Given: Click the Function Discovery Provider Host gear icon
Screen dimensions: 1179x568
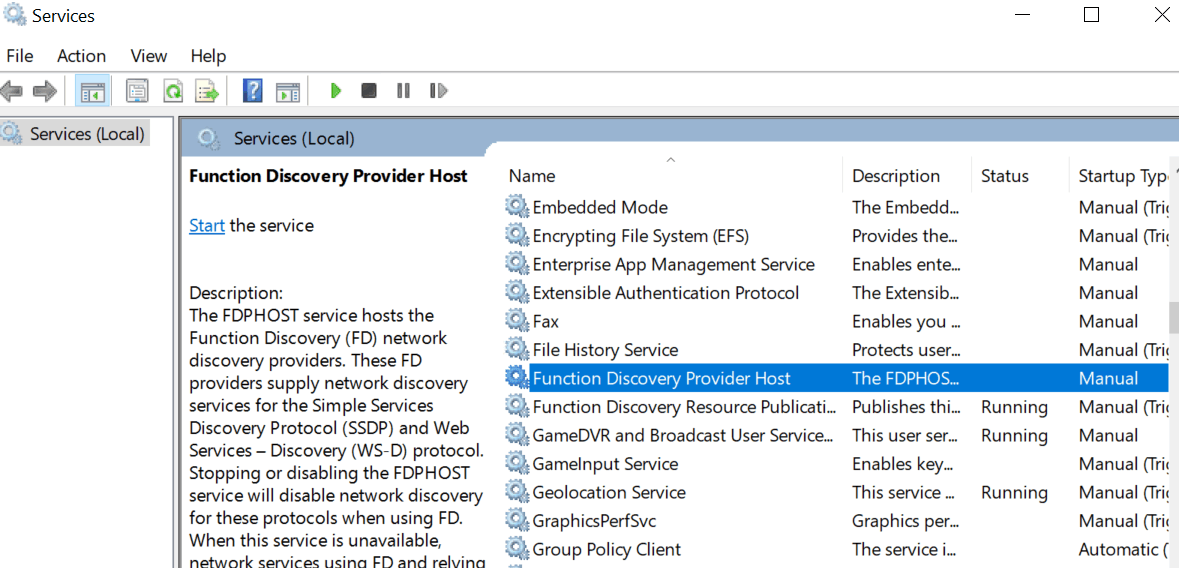Looking at the screenshot, I should tap(517, 377).
